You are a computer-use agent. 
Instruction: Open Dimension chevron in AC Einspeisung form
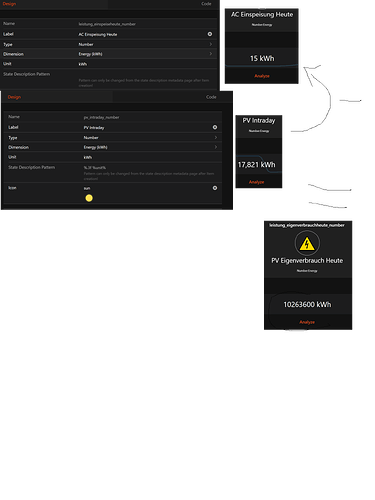[x=211, y=54]
